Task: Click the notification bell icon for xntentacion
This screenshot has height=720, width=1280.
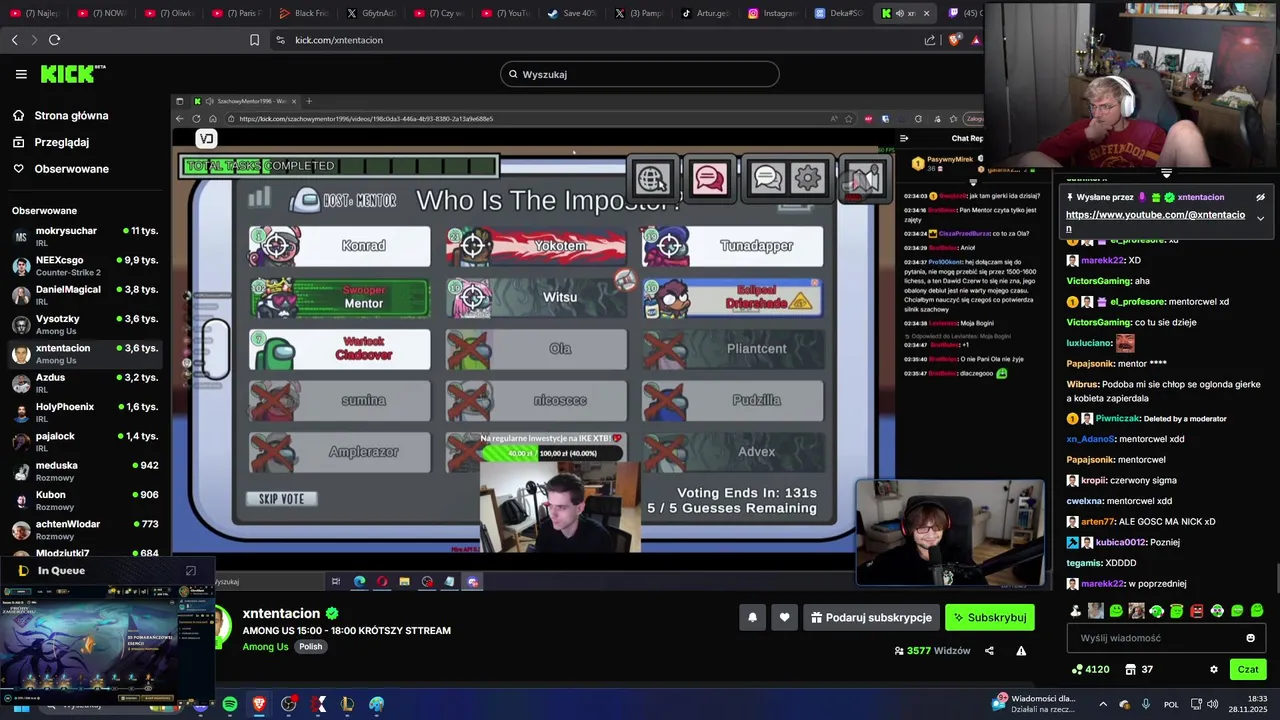Action: pos(753,618)
